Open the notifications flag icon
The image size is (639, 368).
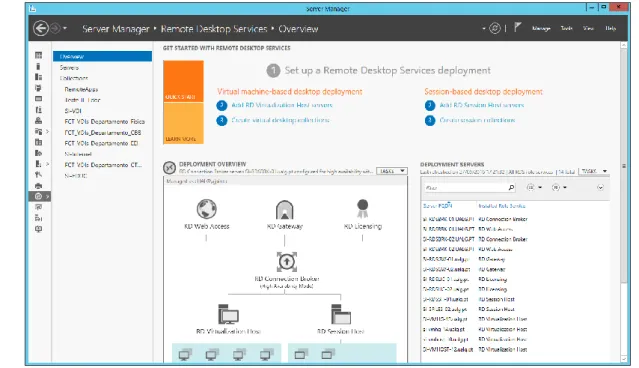[x=517, y=28]
